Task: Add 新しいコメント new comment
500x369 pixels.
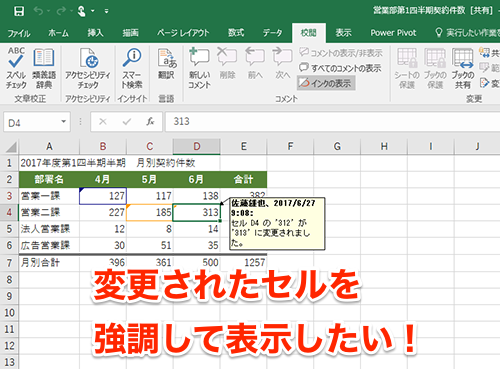Action: pos(199,68)
